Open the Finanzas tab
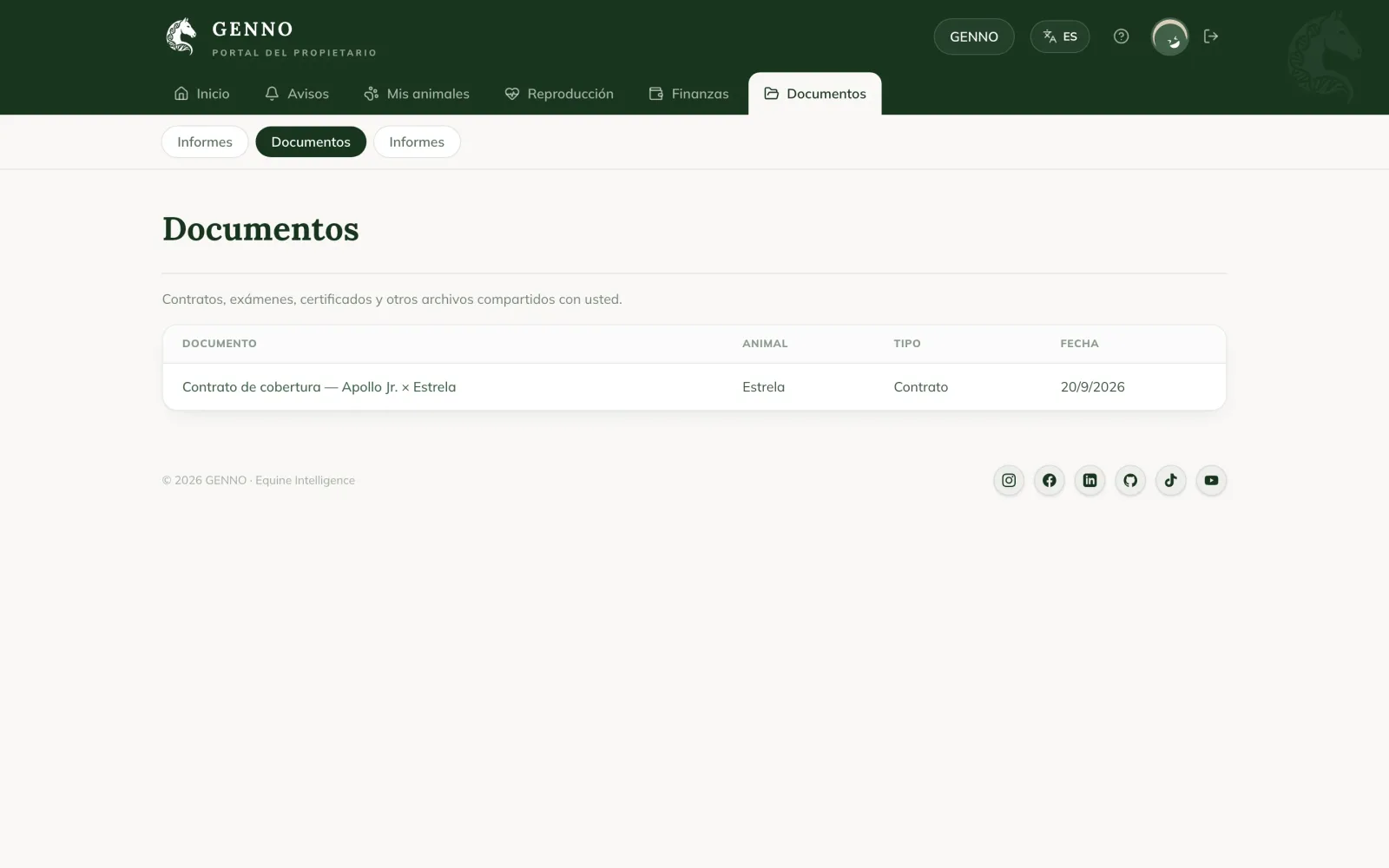This screenshot has height=868, width=1389. (x=689, y=94)
